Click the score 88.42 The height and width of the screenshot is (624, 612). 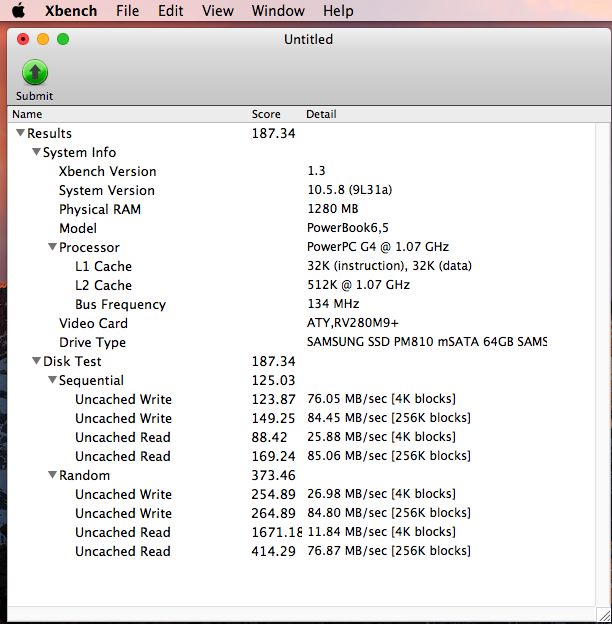[x=269, y=437]
